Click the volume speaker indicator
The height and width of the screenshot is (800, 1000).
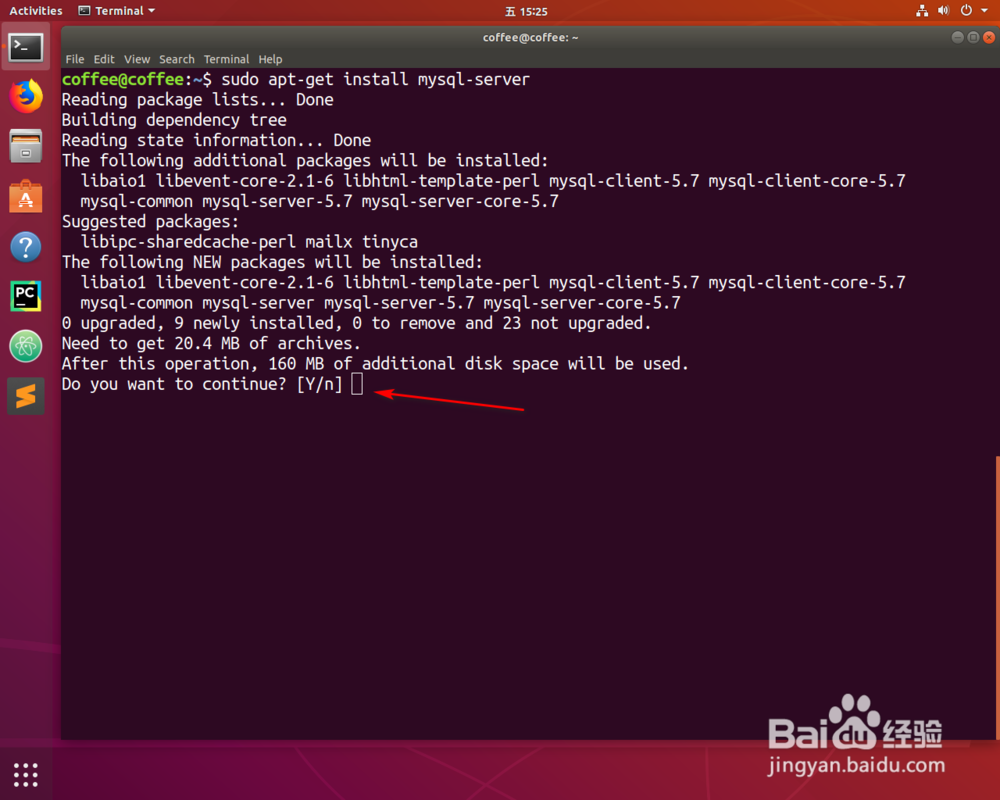point(942,11)
